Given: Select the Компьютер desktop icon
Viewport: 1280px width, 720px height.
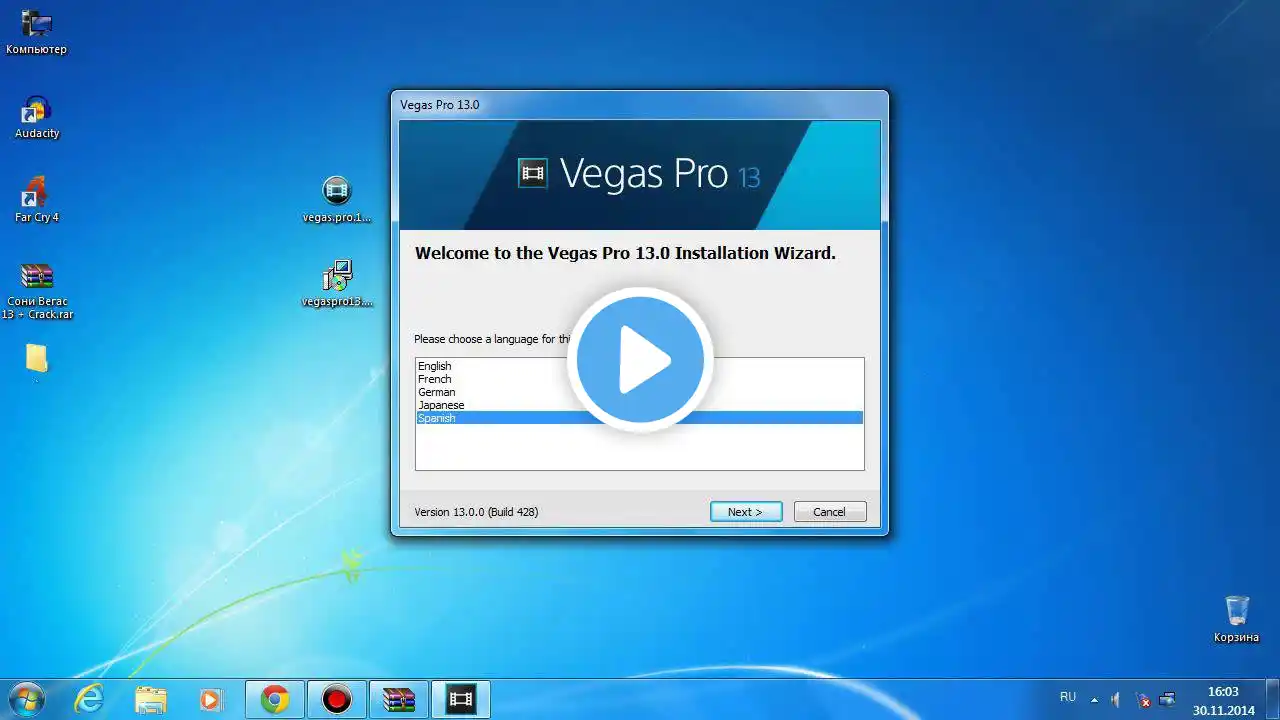Looking at the screenshot, I should tap(36, 32).
